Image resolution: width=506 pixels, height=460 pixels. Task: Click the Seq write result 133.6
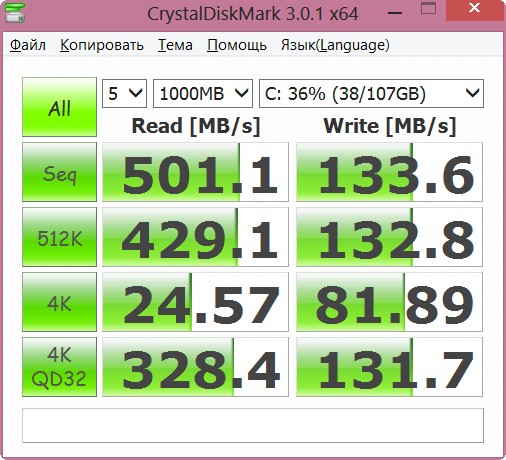389,172
